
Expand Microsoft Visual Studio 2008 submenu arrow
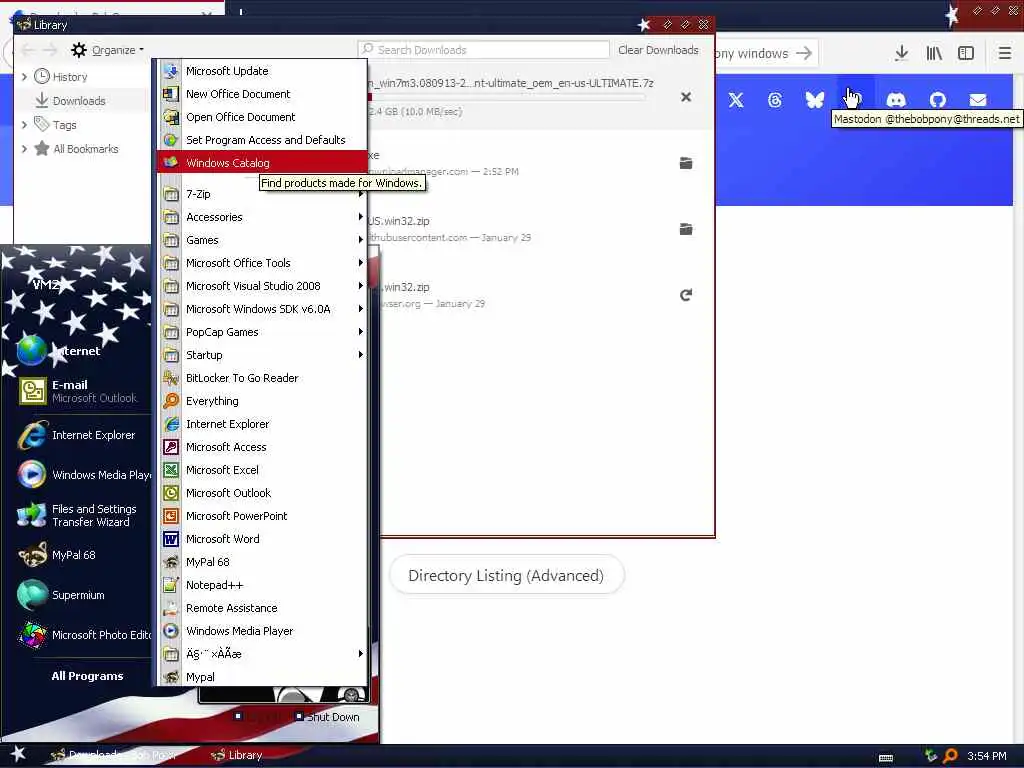tap(360, 286)
